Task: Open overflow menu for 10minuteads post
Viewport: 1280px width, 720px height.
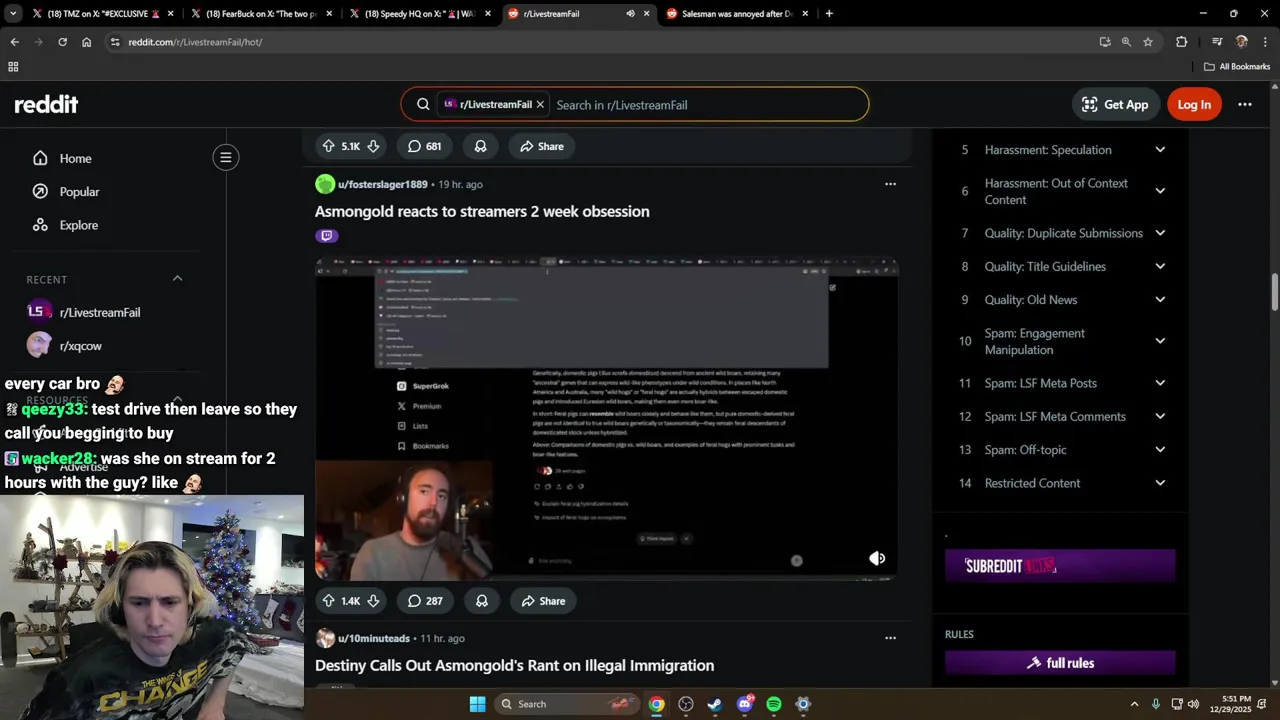Action: 890,638
